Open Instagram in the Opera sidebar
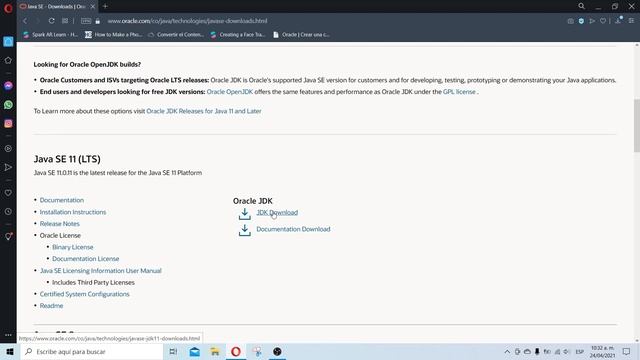Viewport: 640px width, 360px height. pos(8,124)
